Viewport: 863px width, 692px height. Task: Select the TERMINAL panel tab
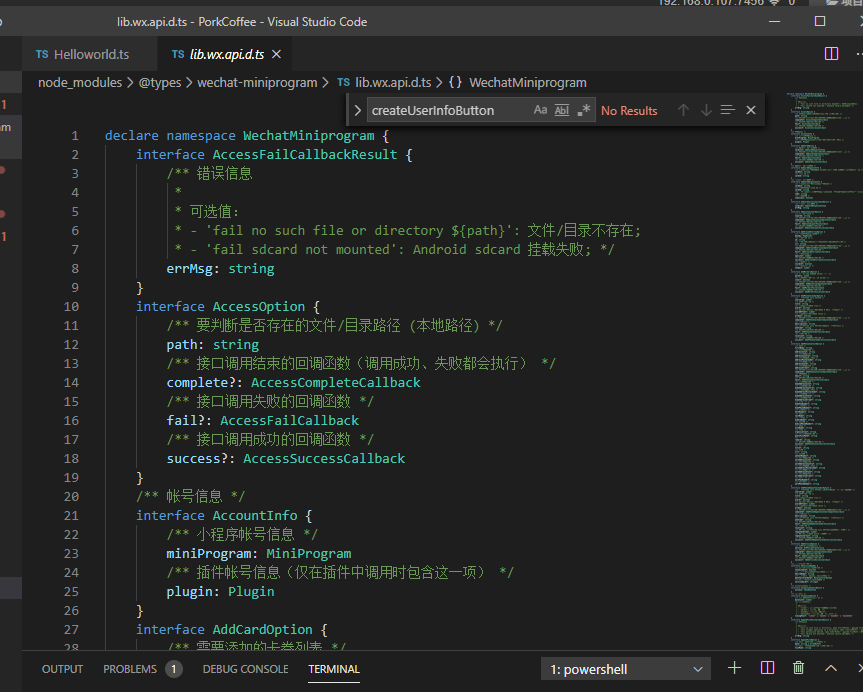(334, 669)
